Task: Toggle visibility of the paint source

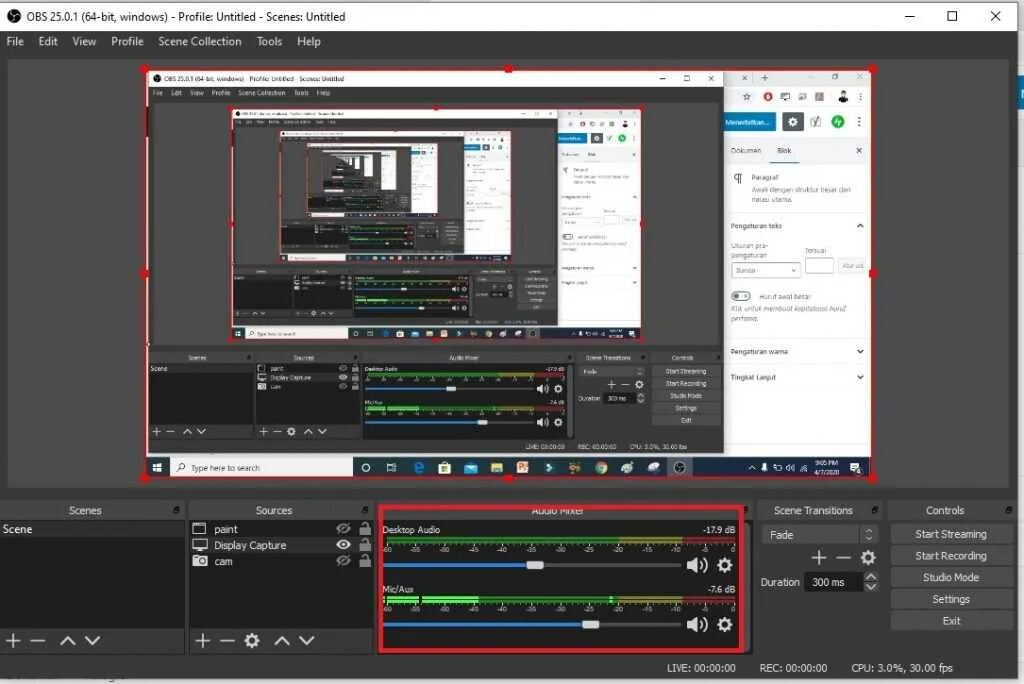Action: click(x=343, y=529)
